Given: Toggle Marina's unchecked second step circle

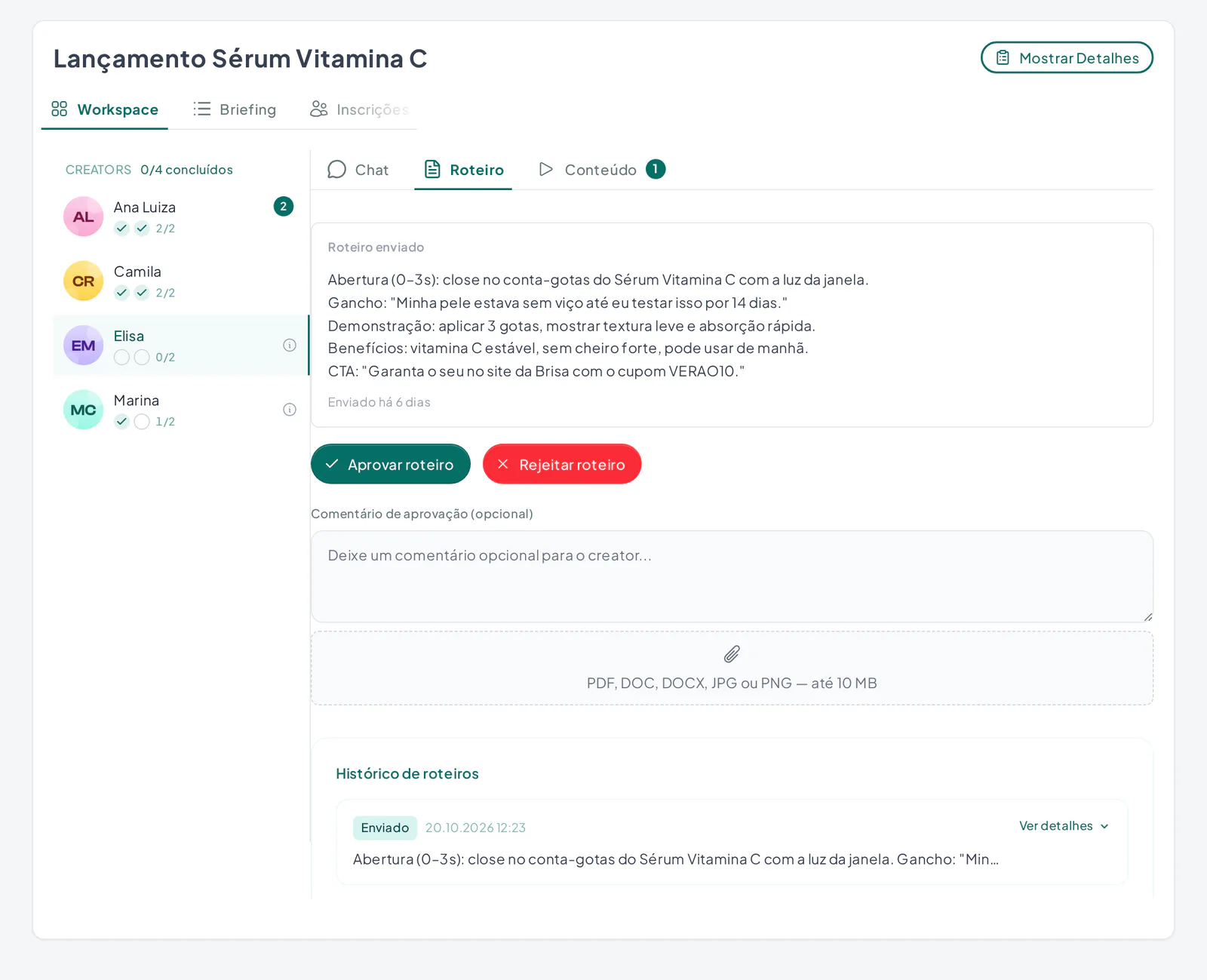Looking at the screenshot, I should 142,422.
